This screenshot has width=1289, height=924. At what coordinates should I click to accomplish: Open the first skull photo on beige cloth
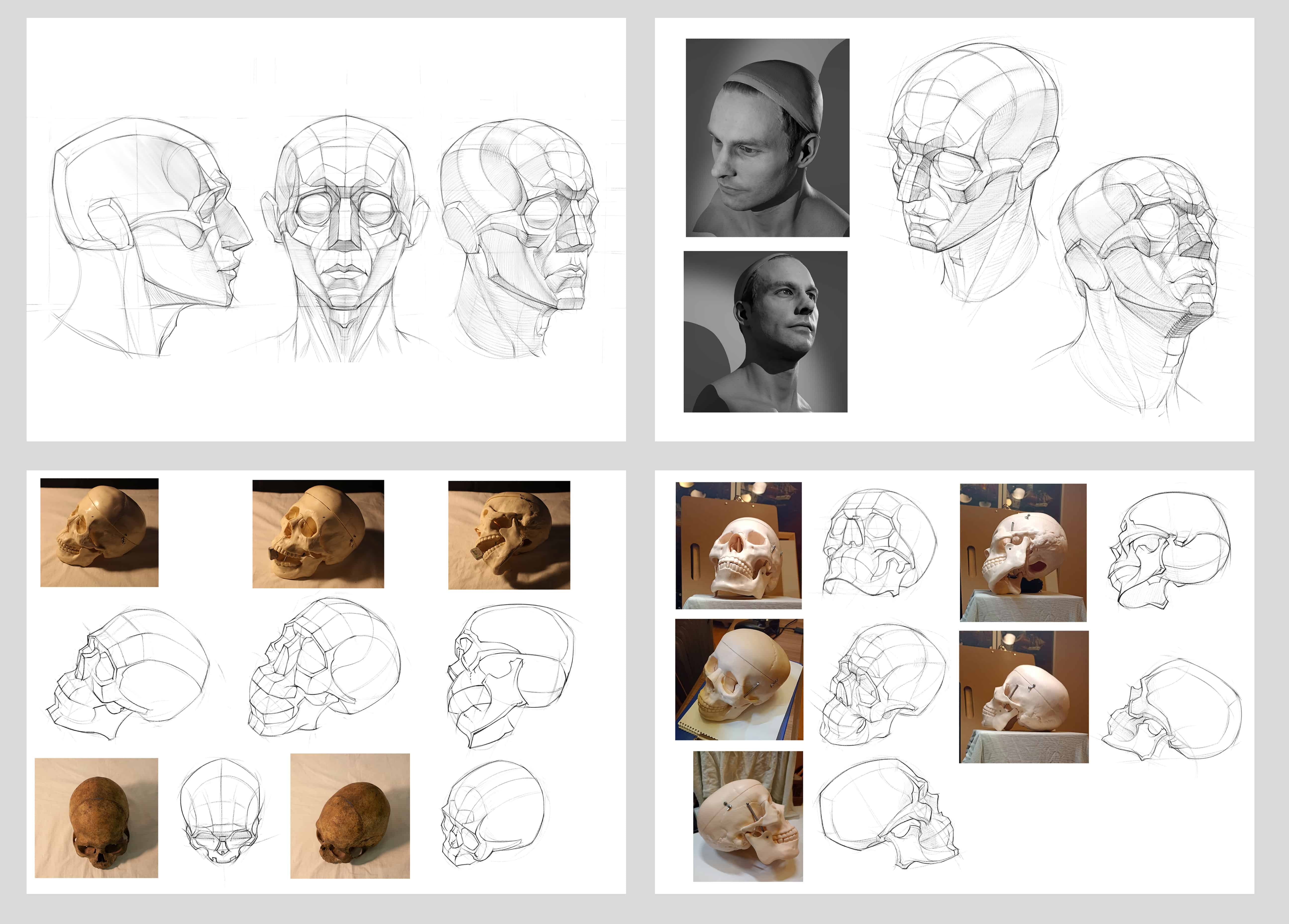pos(100,532)
